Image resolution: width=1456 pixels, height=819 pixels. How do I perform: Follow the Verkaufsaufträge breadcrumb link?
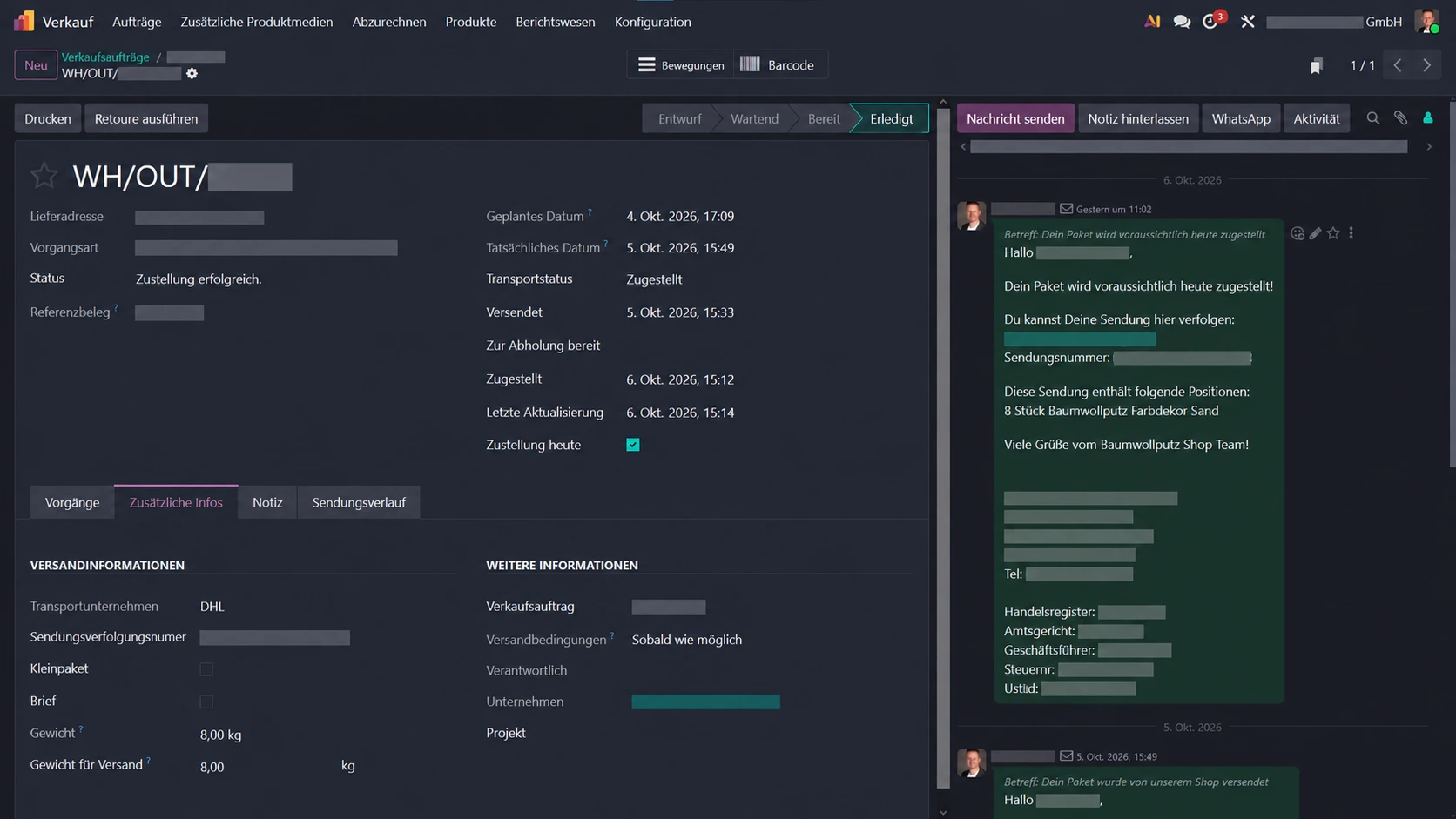105,57
